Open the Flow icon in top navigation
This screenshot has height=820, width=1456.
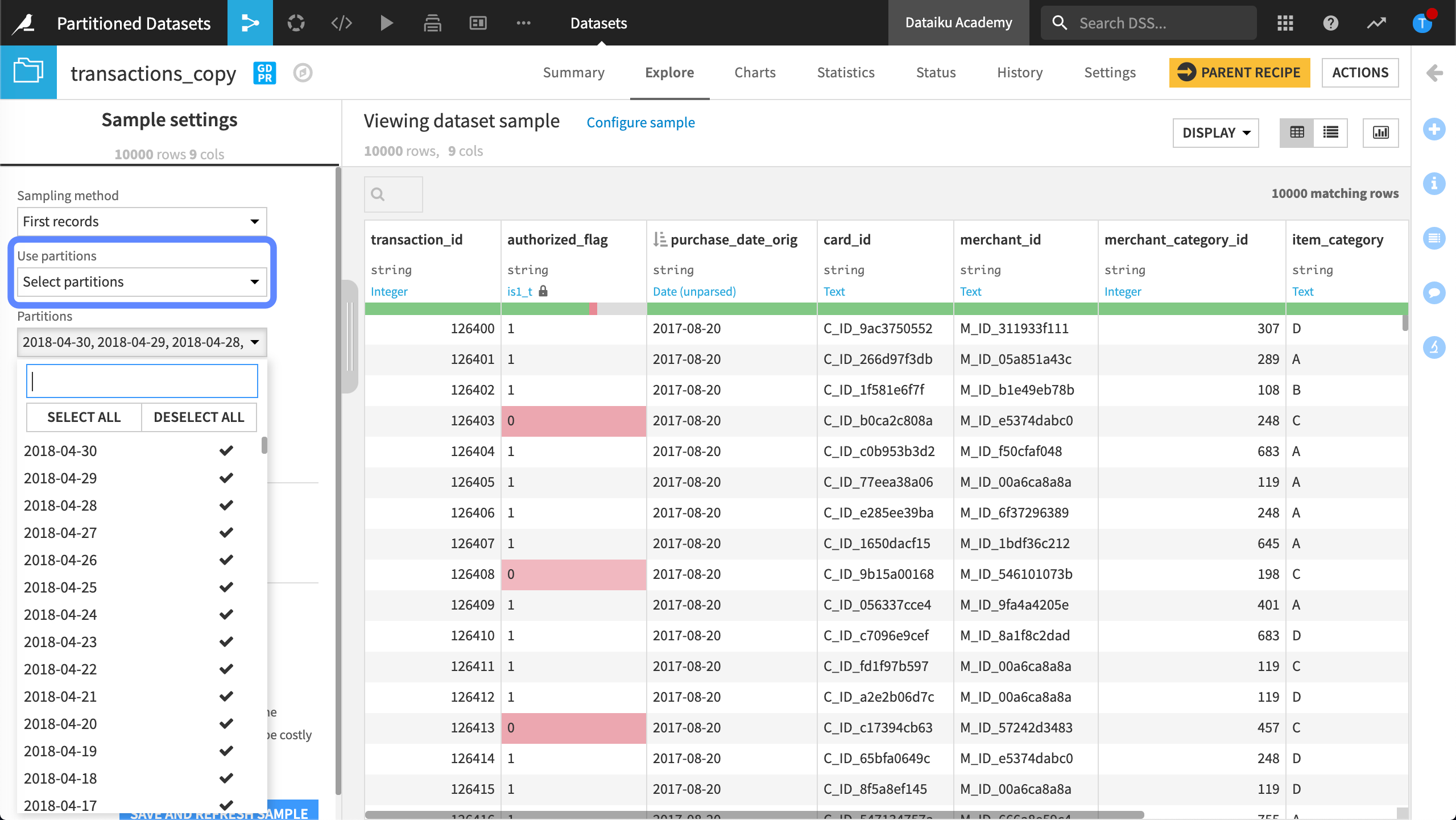click(250, 23)
